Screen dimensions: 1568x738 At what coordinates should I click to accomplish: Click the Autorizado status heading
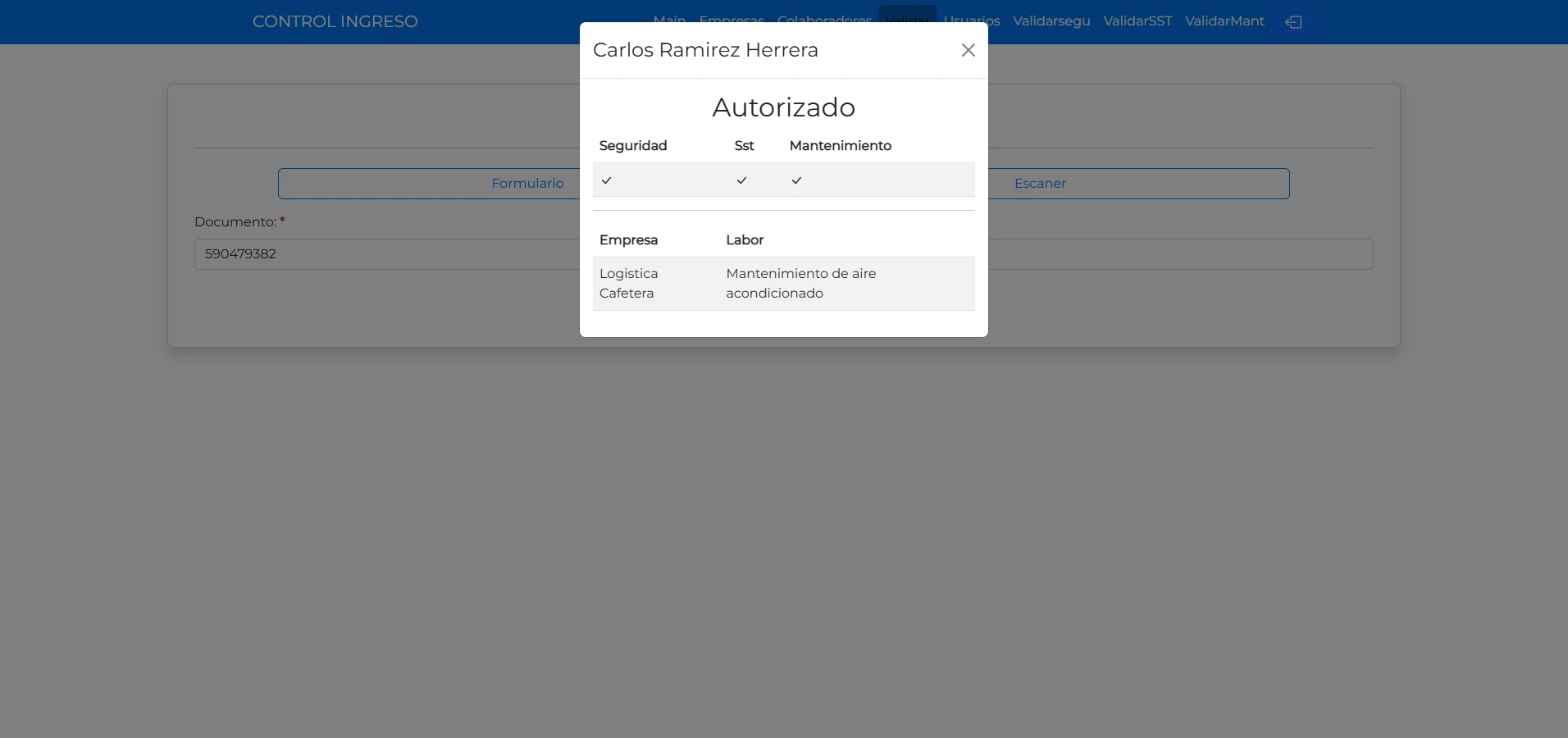pyautogui.click(x=784, y=107)
